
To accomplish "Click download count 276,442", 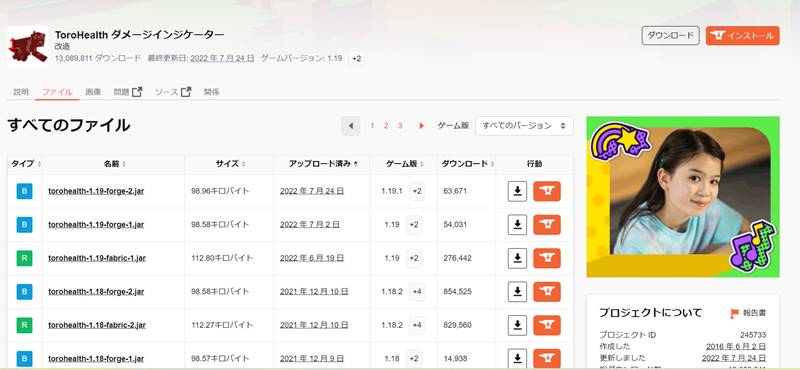I will (458, 258).
